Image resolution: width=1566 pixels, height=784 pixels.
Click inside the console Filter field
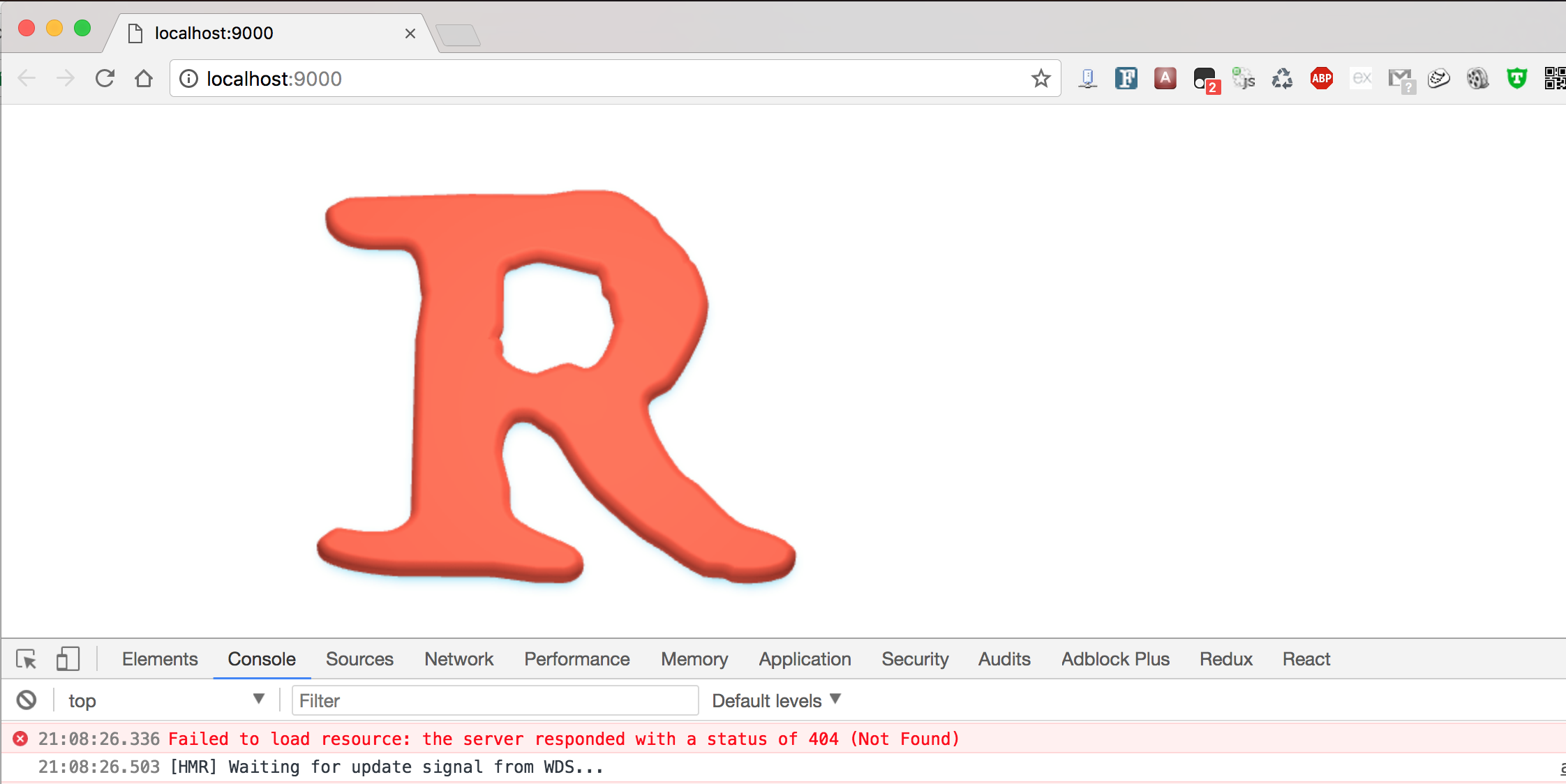coord(495,700)
